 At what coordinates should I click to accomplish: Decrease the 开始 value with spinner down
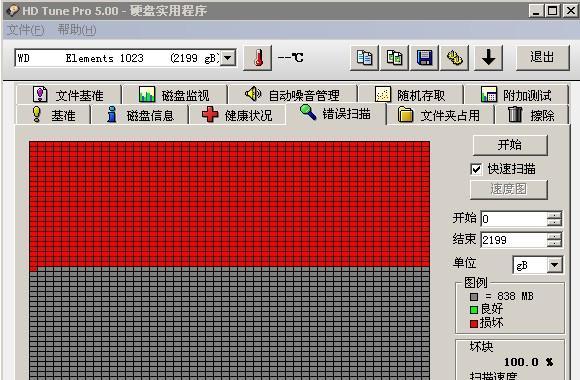554,223
